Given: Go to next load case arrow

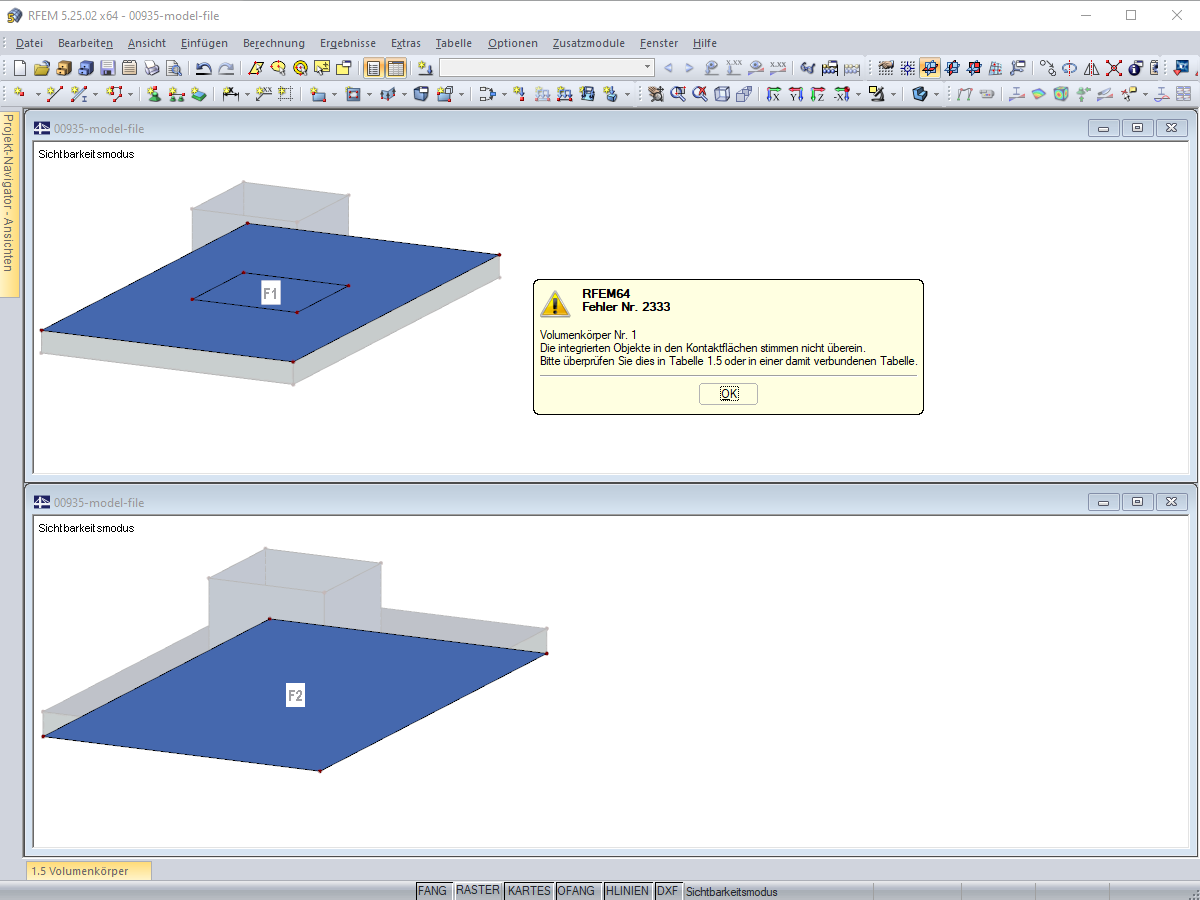Looking at the screenshot, I should click(x=689, y=68).
